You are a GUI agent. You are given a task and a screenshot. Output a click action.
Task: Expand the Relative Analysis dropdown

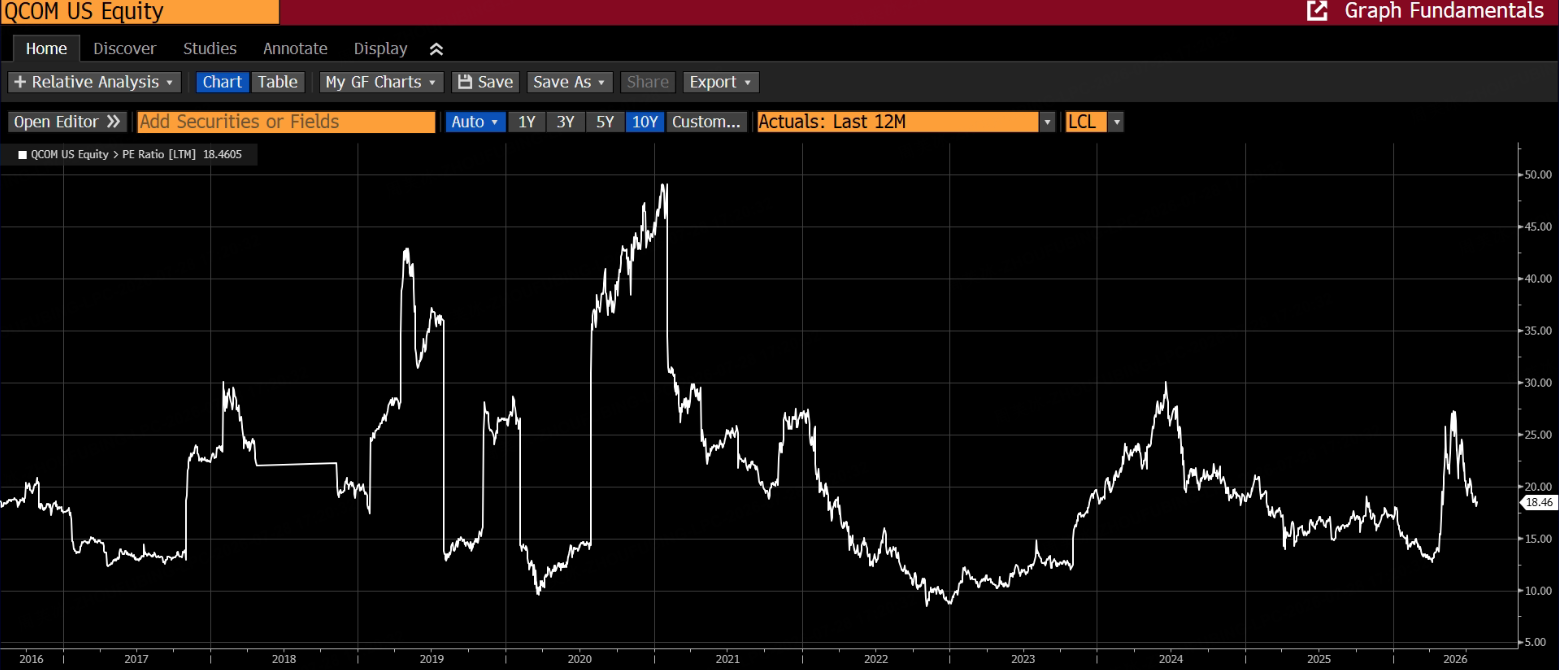94,82
